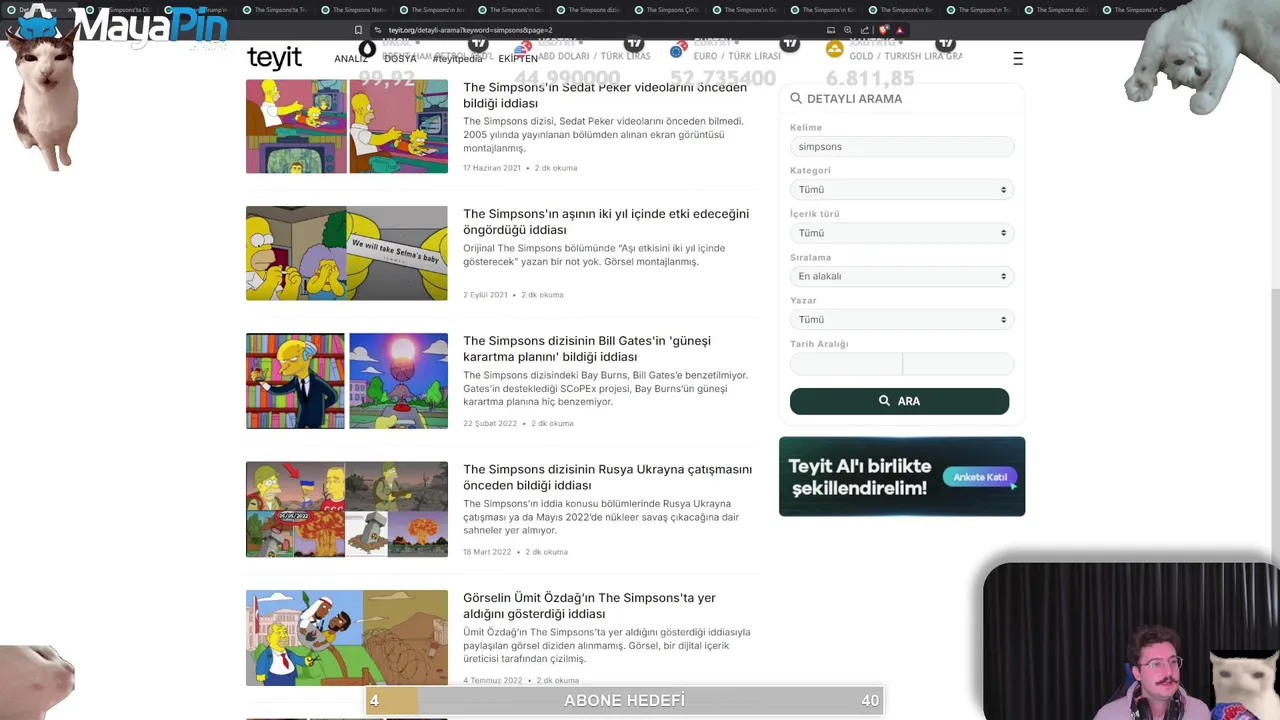Screen dimensions: 1280x720
Task: Click the magnifier icon beside DETAYLI ARAMA
Action: (796, 98)
